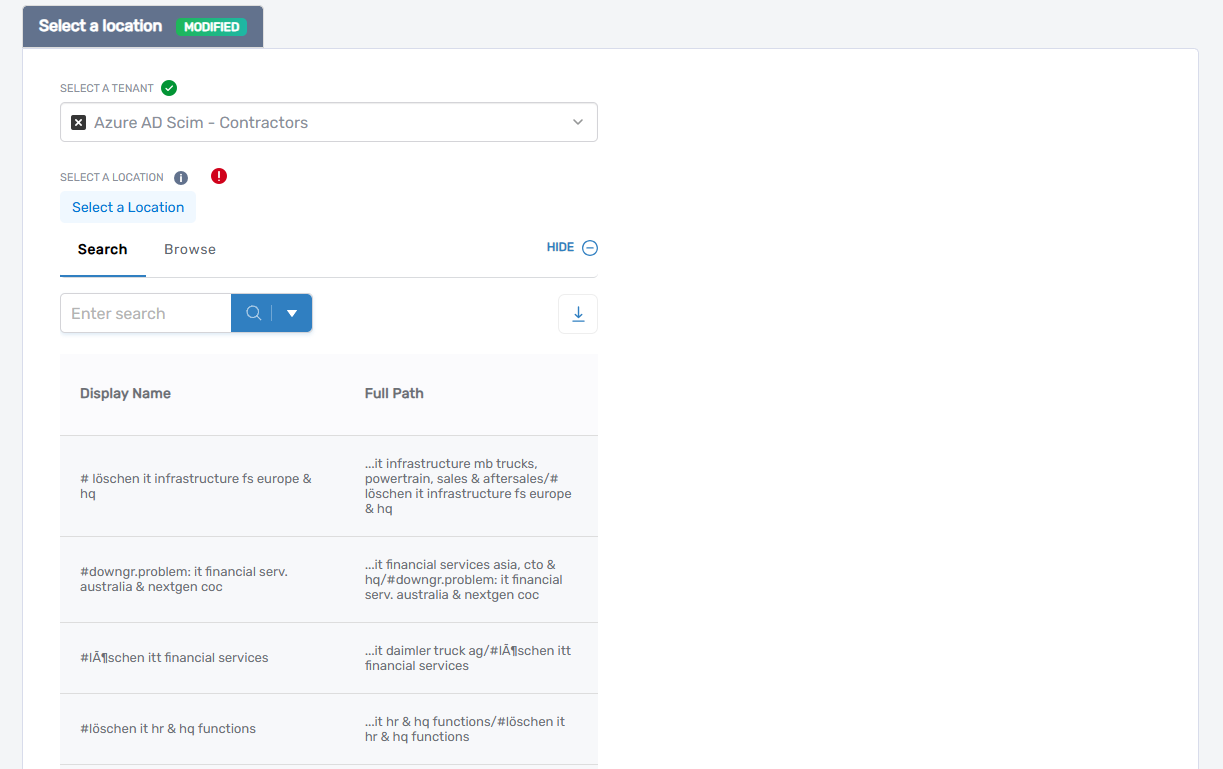Click the HIDE link text
This screenshot has width=1223, height=769.
click(x=560, y=248)
